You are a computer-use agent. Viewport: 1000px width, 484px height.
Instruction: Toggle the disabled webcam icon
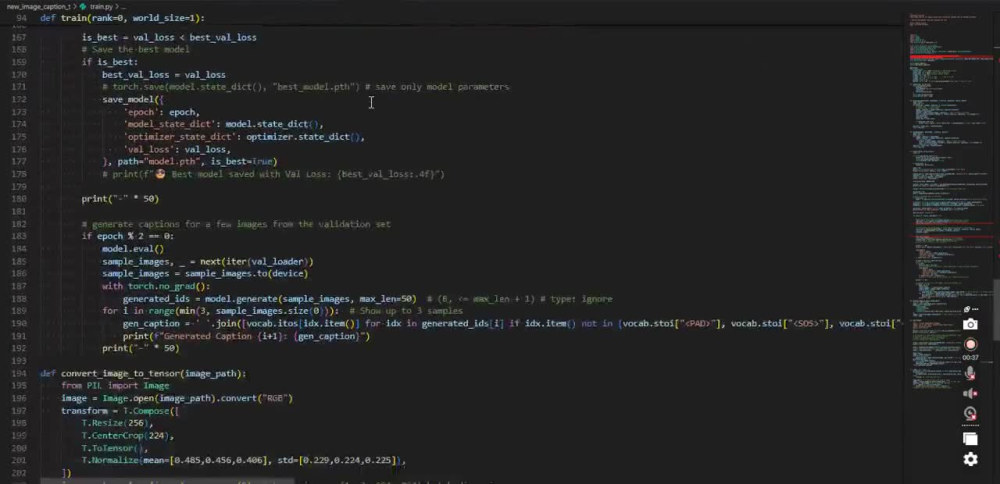970,414
